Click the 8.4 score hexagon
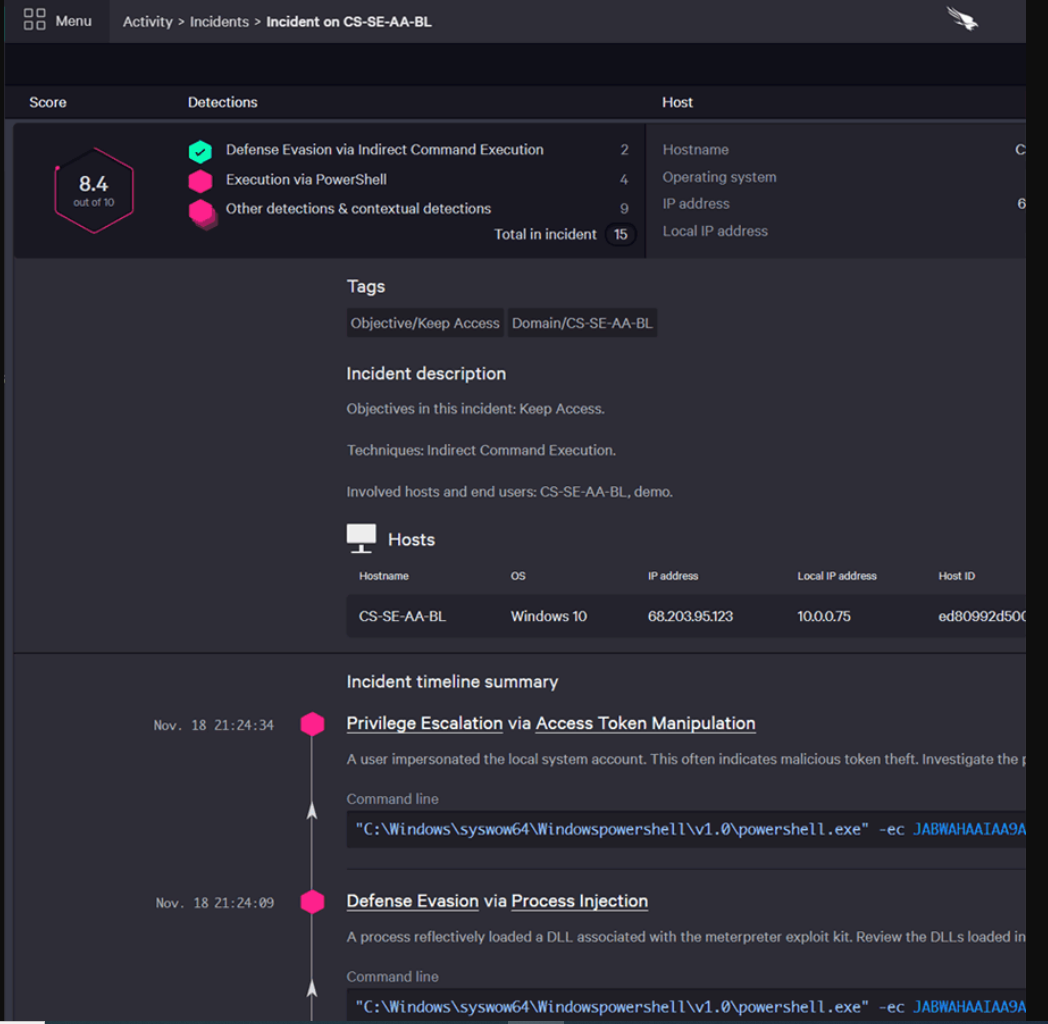The image size is (1048, 1024). pos(93,190)
